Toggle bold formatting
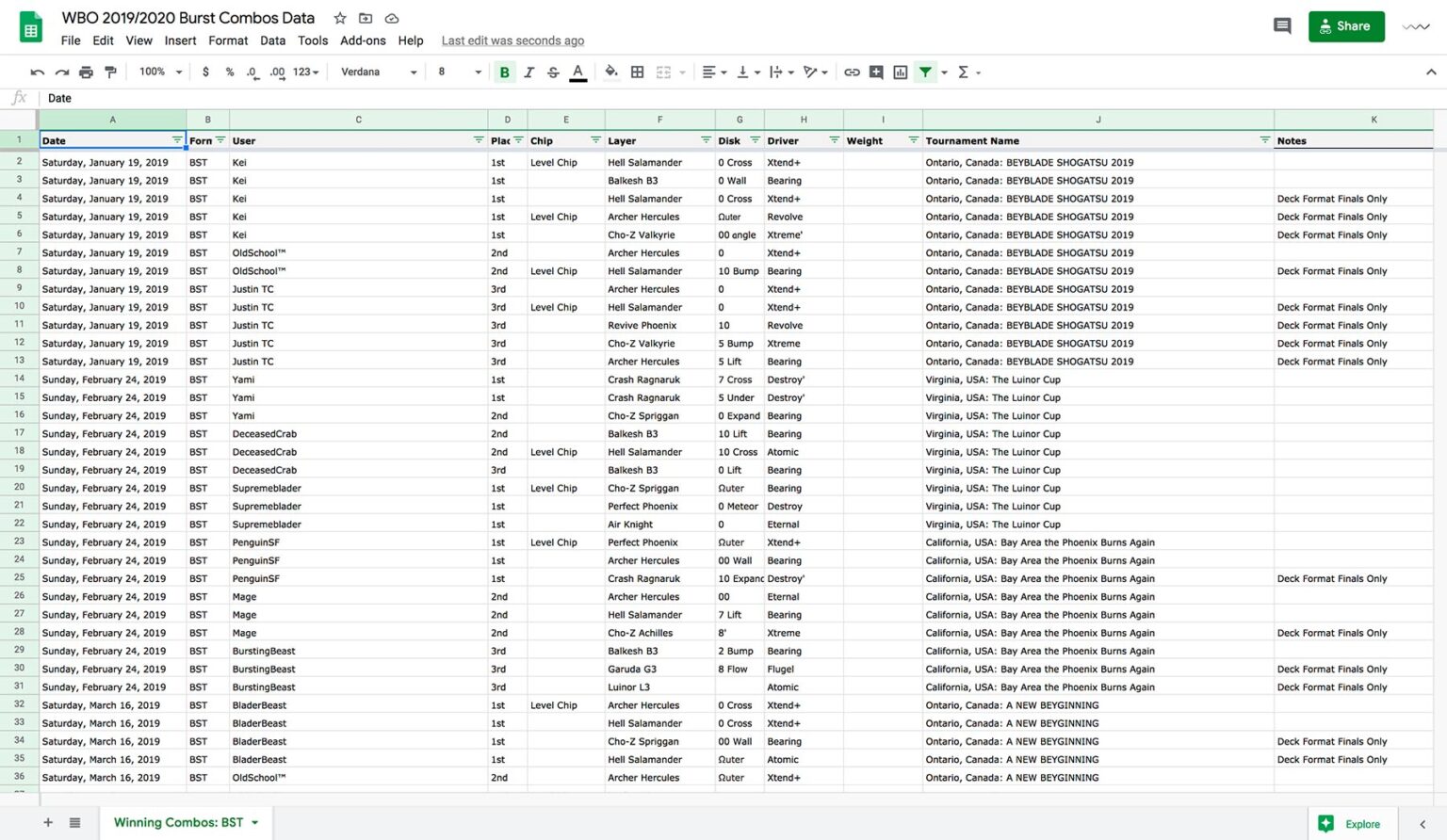Viewport: 1447px width, 840px height. tap(505, 72)
